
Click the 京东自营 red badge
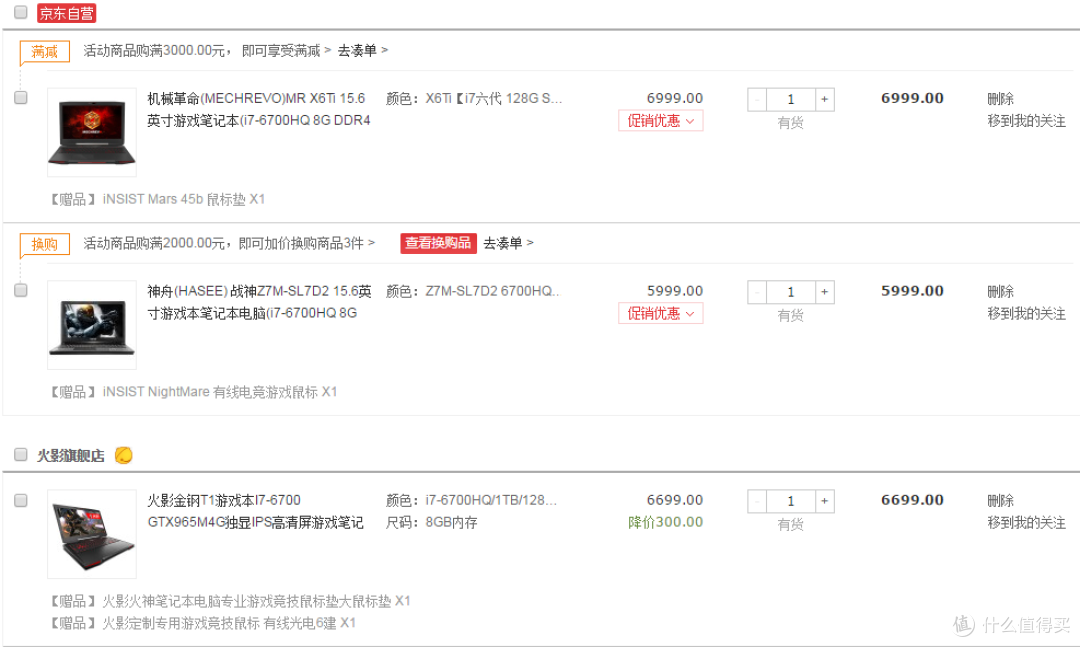(x=66, y=13)
